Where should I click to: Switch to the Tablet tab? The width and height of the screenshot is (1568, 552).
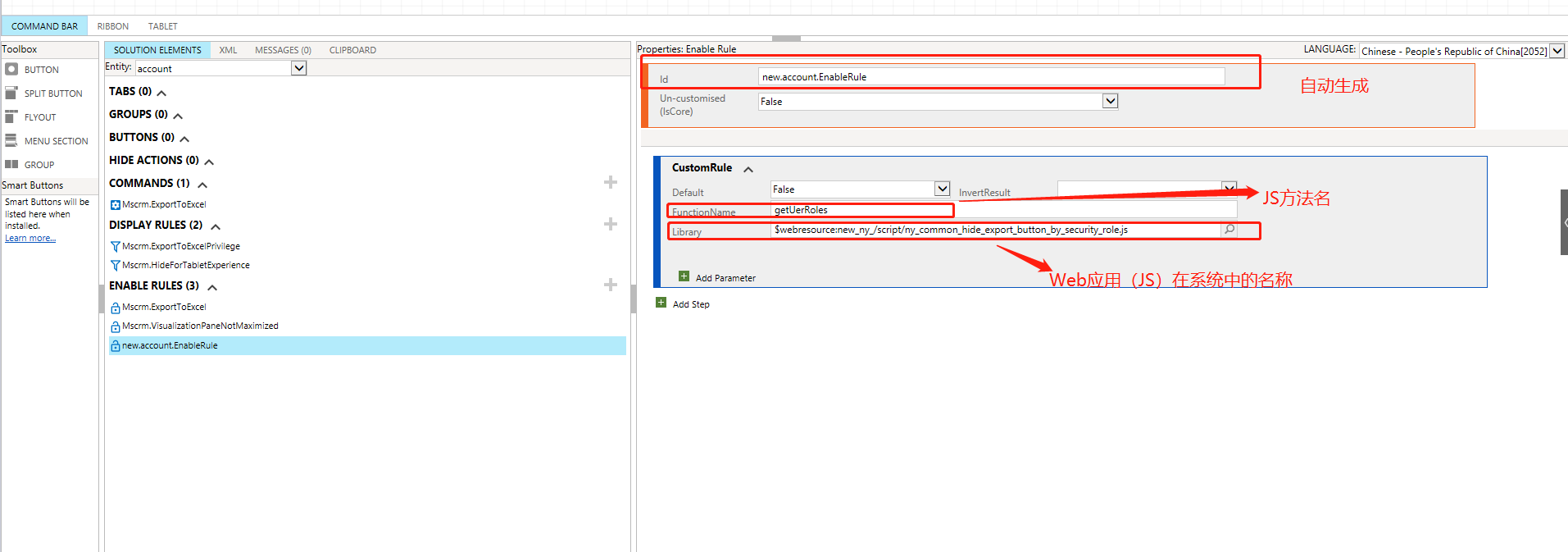click(163, 26)
